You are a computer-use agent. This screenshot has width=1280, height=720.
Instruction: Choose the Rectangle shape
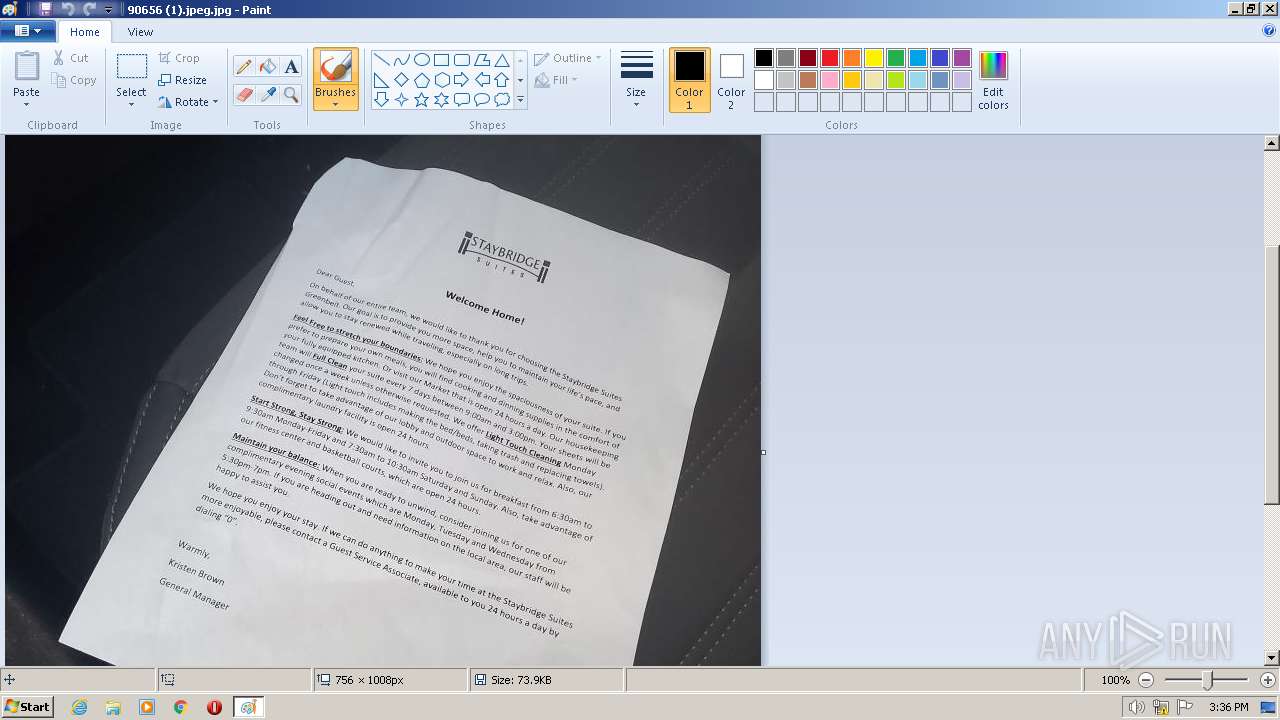pos(441,60)
